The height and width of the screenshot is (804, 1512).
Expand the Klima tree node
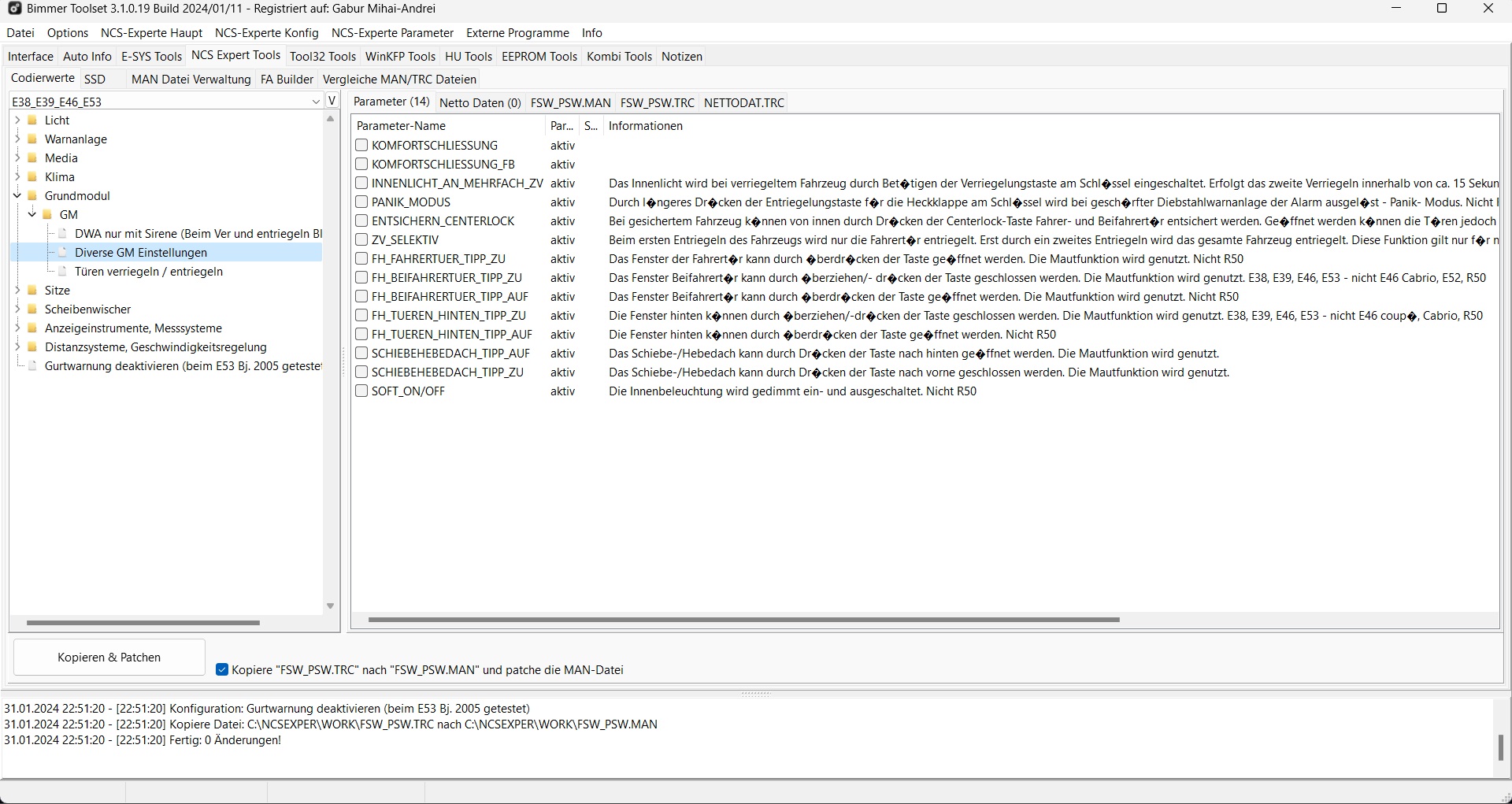point(17,177)
